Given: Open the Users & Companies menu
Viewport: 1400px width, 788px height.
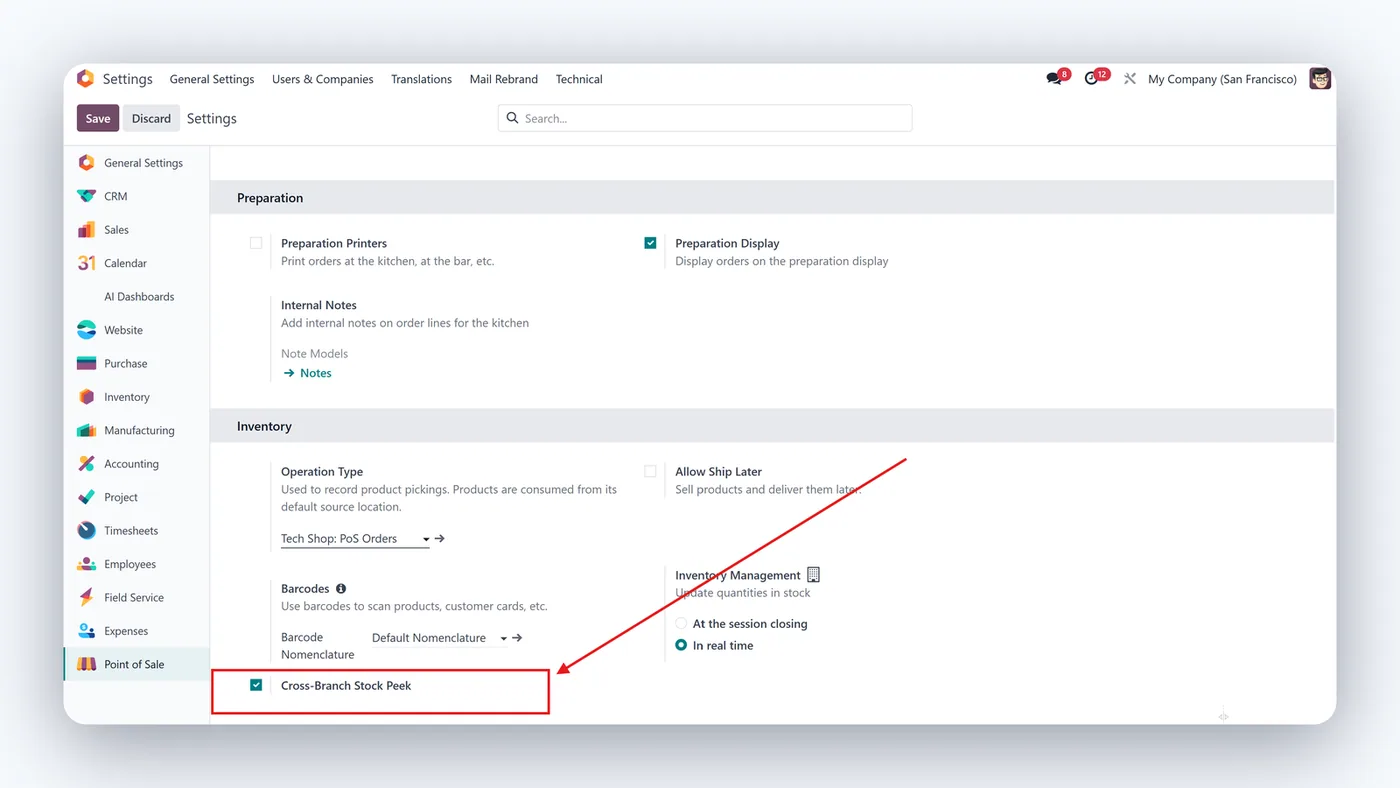Looking at the screenshot, I should 323,79.
